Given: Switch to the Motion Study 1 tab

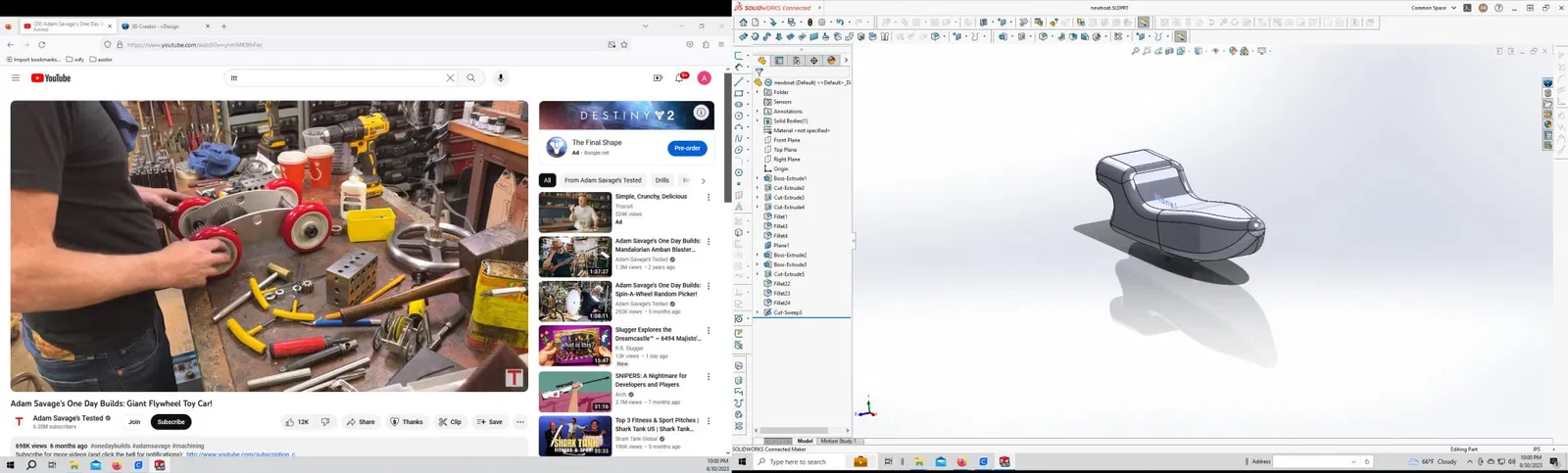Looking at the screenshot, I should tap(838, 441).
